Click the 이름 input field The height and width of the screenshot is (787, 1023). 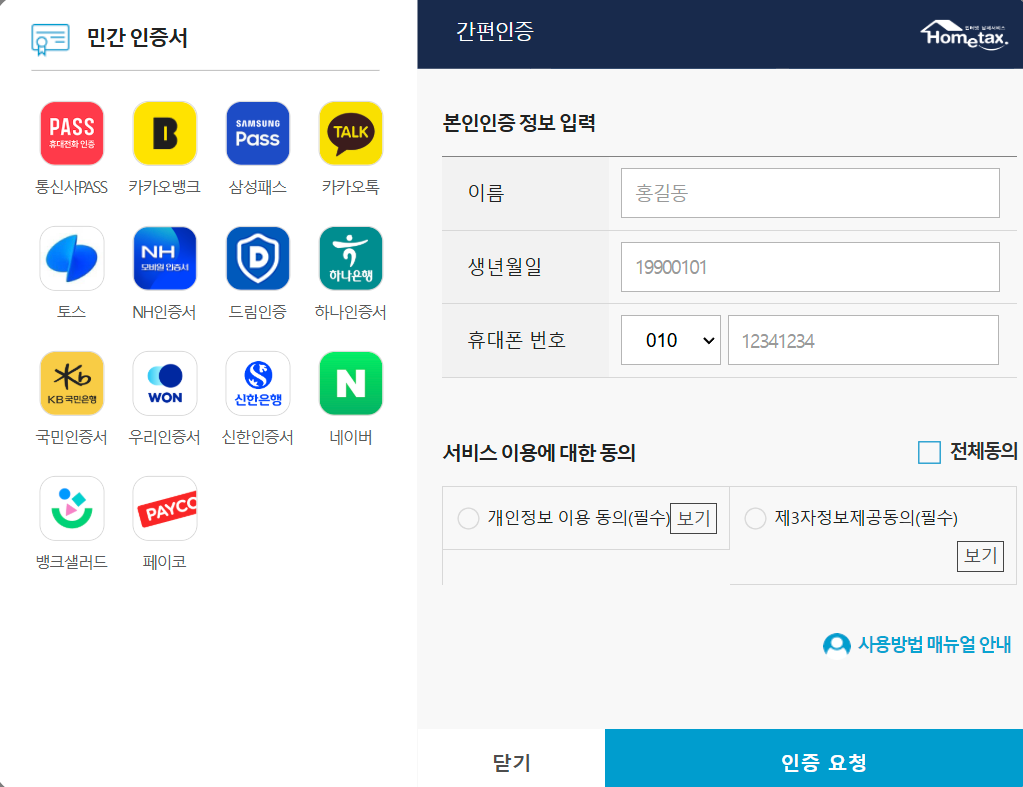[x=809, y=192]
